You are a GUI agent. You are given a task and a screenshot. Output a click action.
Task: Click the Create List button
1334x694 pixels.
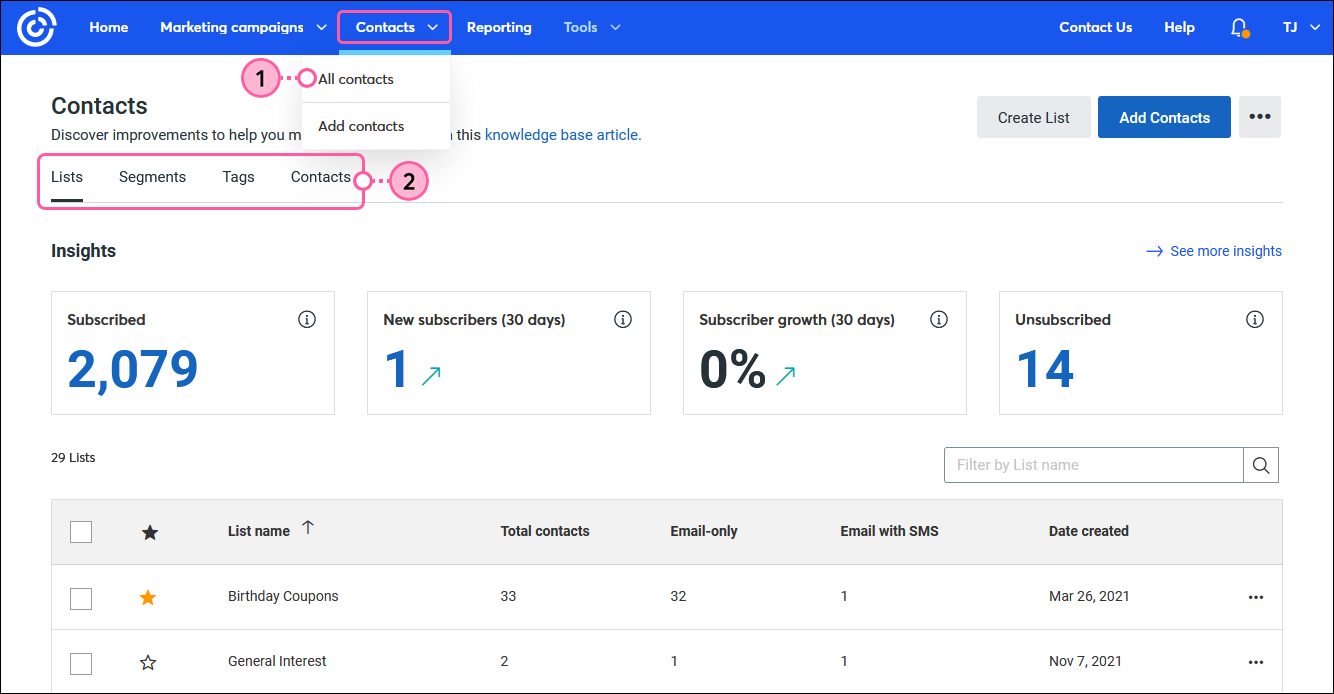coord(1033,117)
